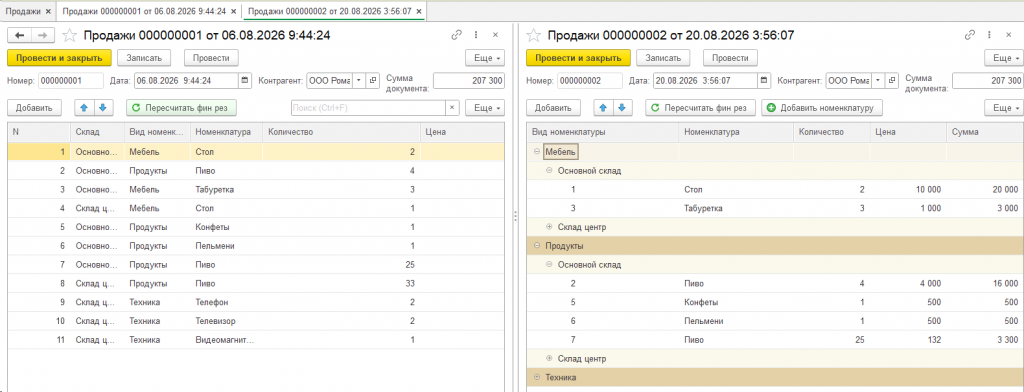Image resolution: width=1024 pixels, height=392 pixels.
Task: Click Провести in document 000000002
Action: tap(730, 58)
